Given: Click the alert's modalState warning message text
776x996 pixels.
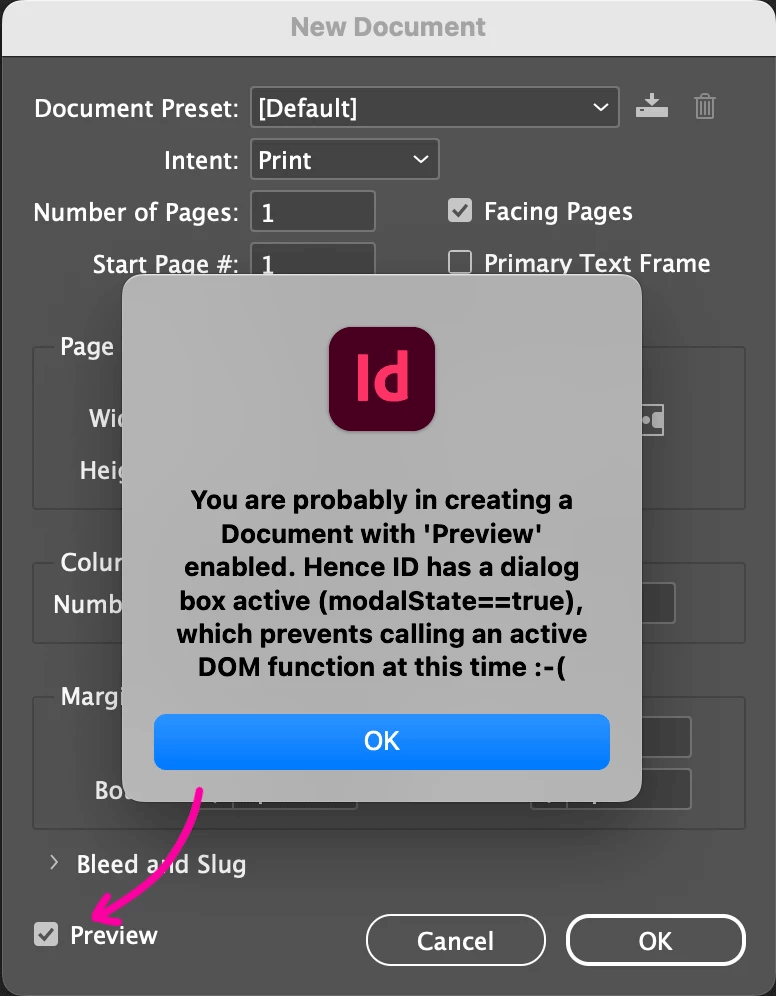Looking at the screenshot, I should click(x=382, y=583).
